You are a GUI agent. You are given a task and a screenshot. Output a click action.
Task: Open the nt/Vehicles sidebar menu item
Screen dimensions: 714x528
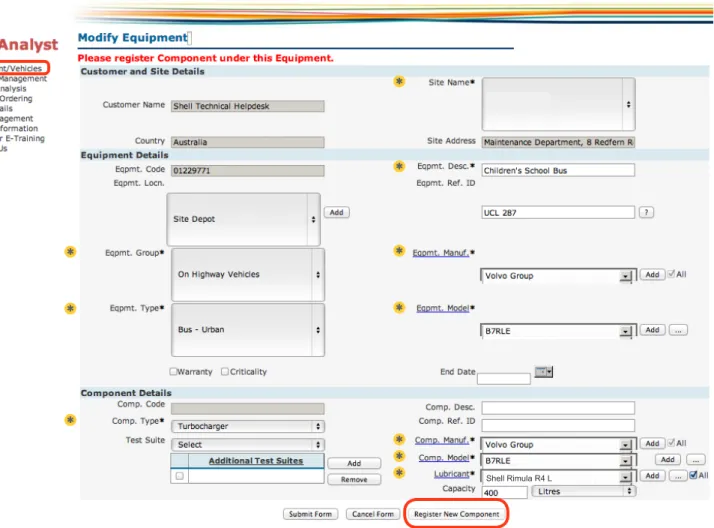coord(22,68)
